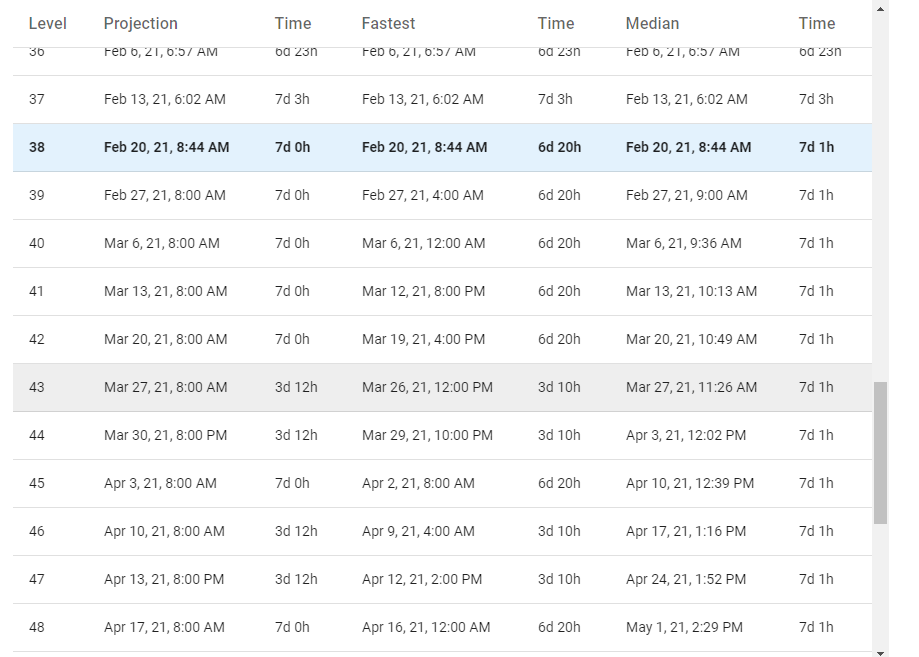
Task: Click the Median column header
Action: coord(652,23)
